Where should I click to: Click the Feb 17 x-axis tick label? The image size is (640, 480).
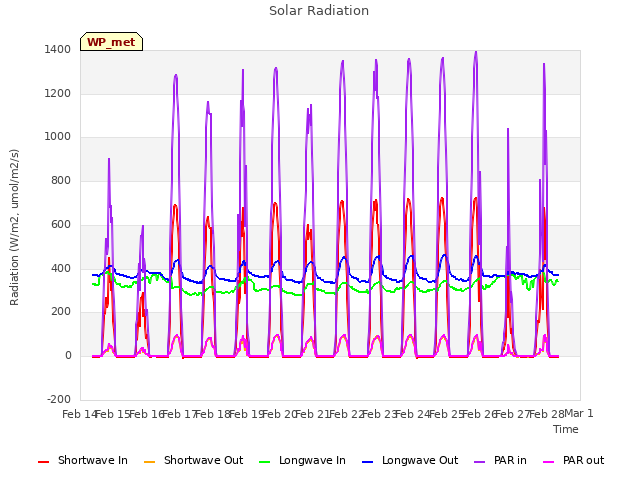pyautogui.click(x=180, y=414)
